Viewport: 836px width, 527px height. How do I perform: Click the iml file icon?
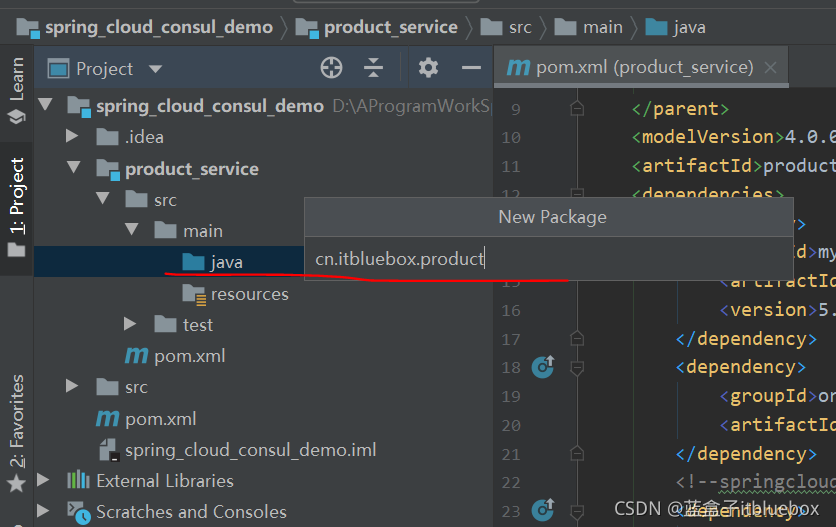[109, 450]
